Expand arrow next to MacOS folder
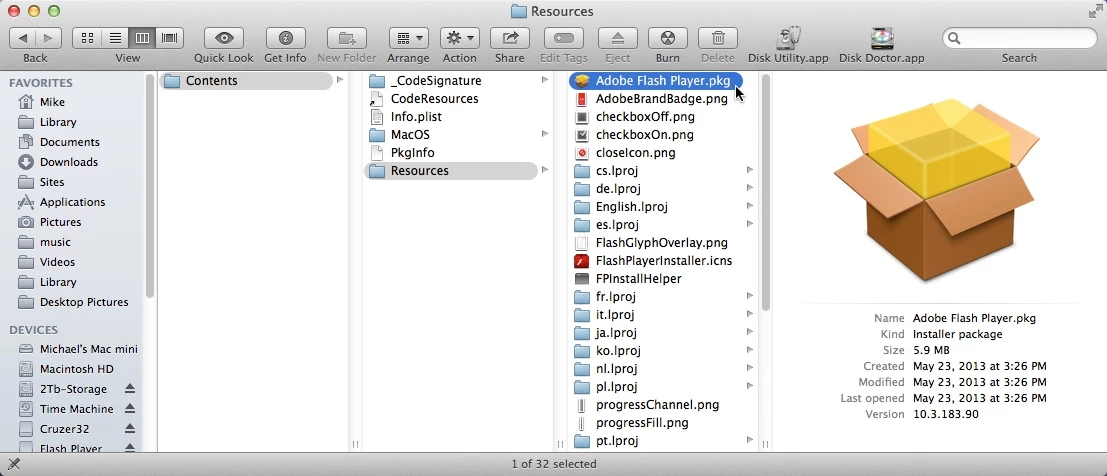 pos(545,134)
